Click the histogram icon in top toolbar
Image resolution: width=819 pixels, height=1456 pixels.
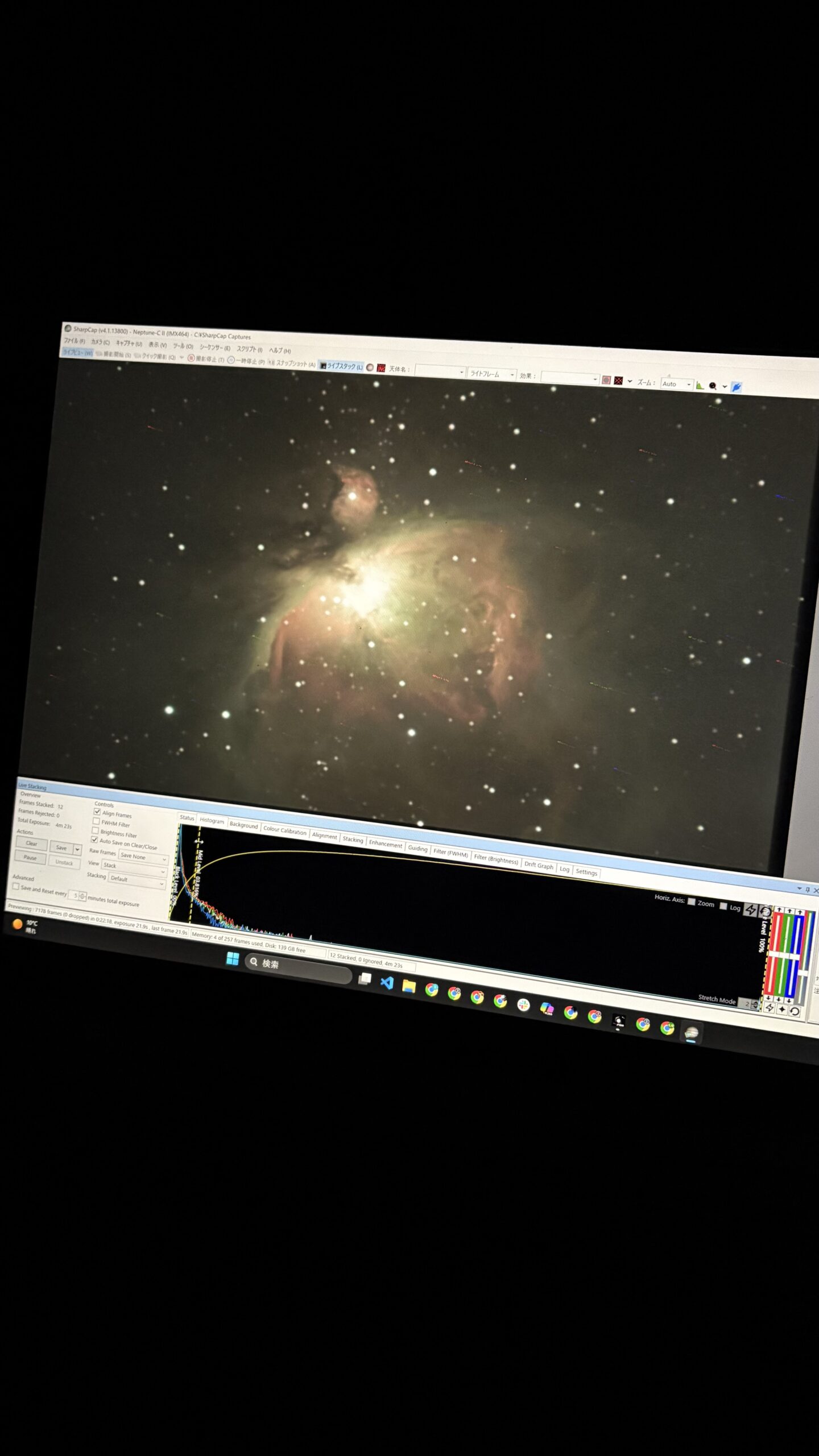[700, 386]
